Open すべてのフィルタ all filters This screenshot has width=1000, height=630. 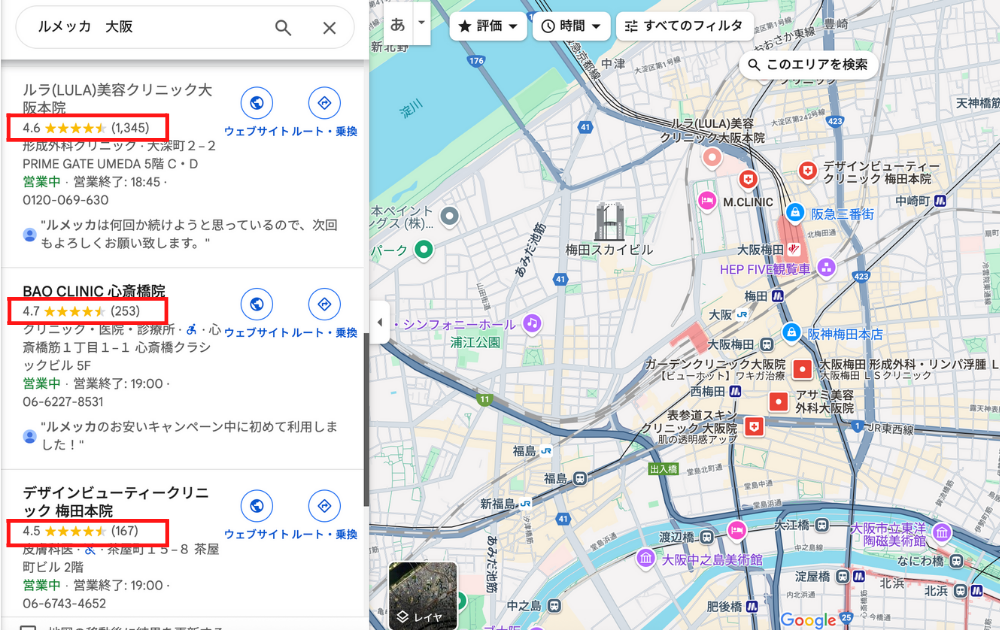685,26
